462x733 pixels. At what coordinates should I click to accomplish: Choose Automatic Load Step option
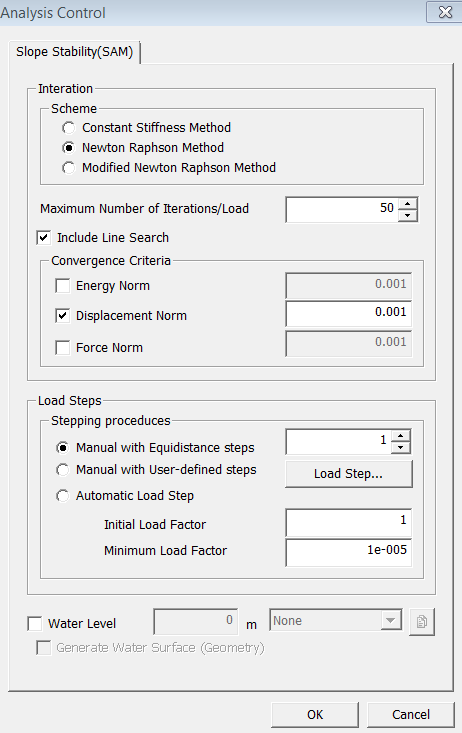coord(63,496)
